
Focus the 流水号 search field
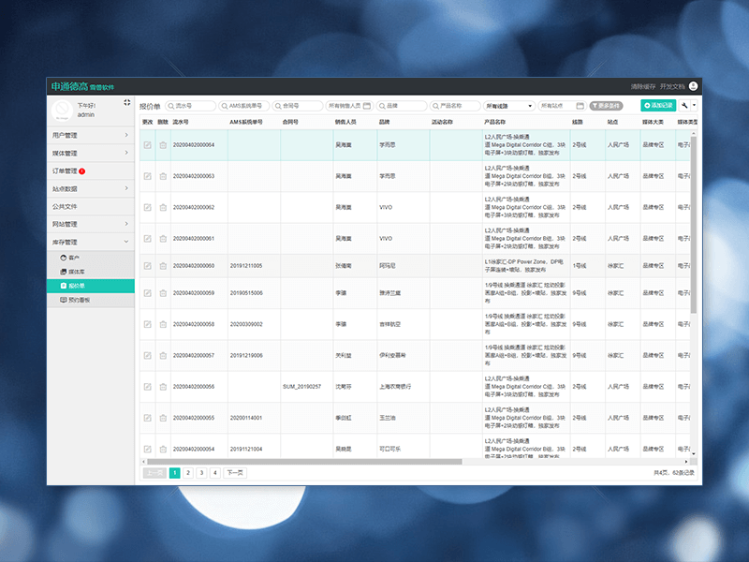point(190,106)
